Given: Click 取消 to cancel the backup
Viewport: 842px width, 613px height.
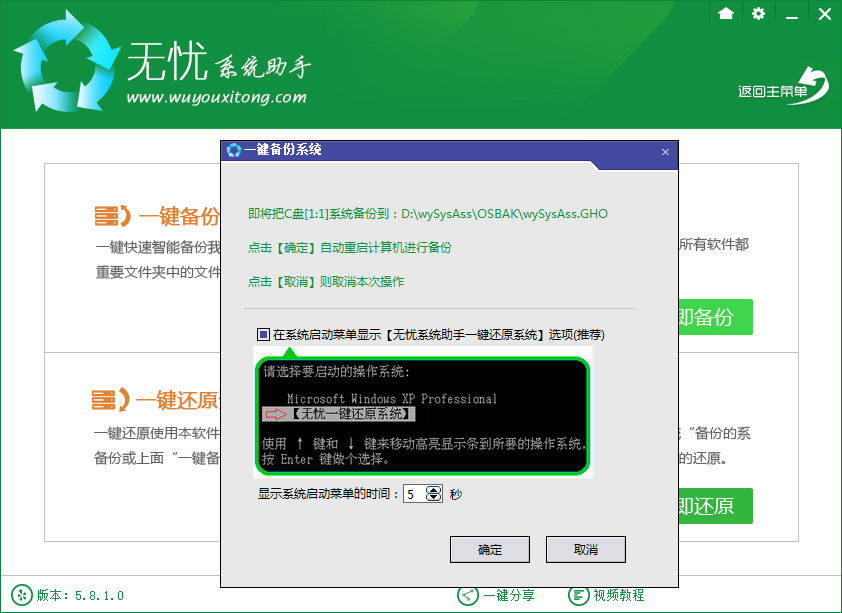Looking at the screenshot, I should [585, 549].
